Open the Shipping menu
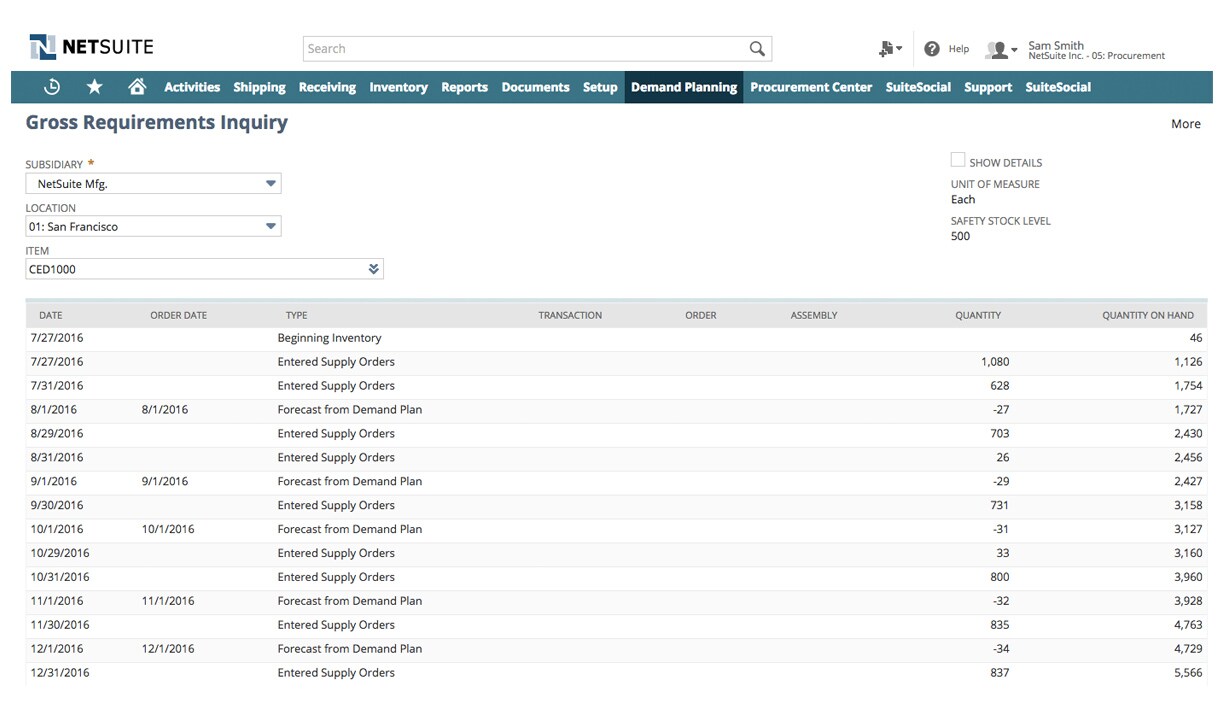The width and height of the screenshot is (1224, 715). [x=259, y=87]
